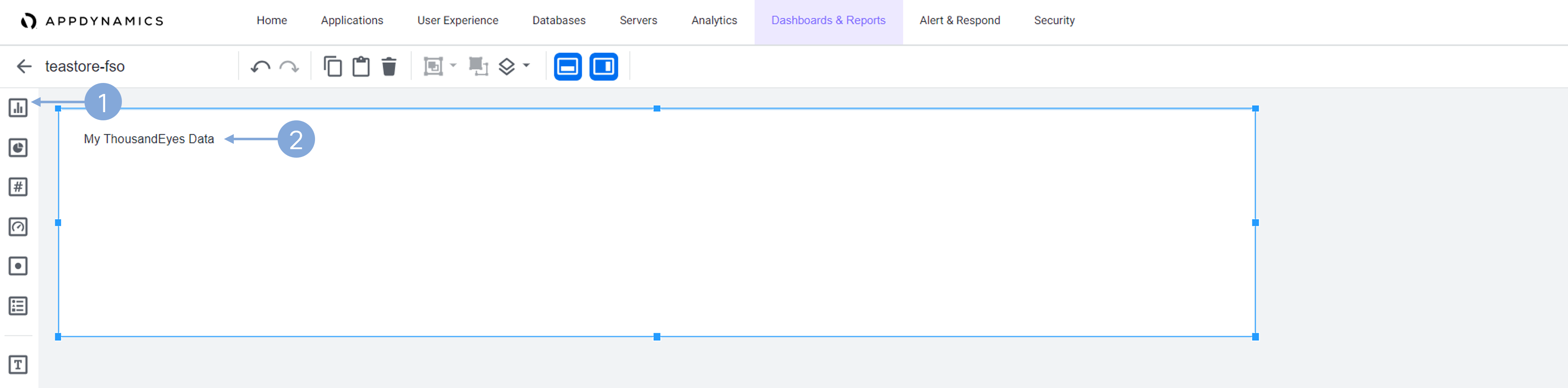
Task: Click the undo arrow
Action: coord(261,66)
